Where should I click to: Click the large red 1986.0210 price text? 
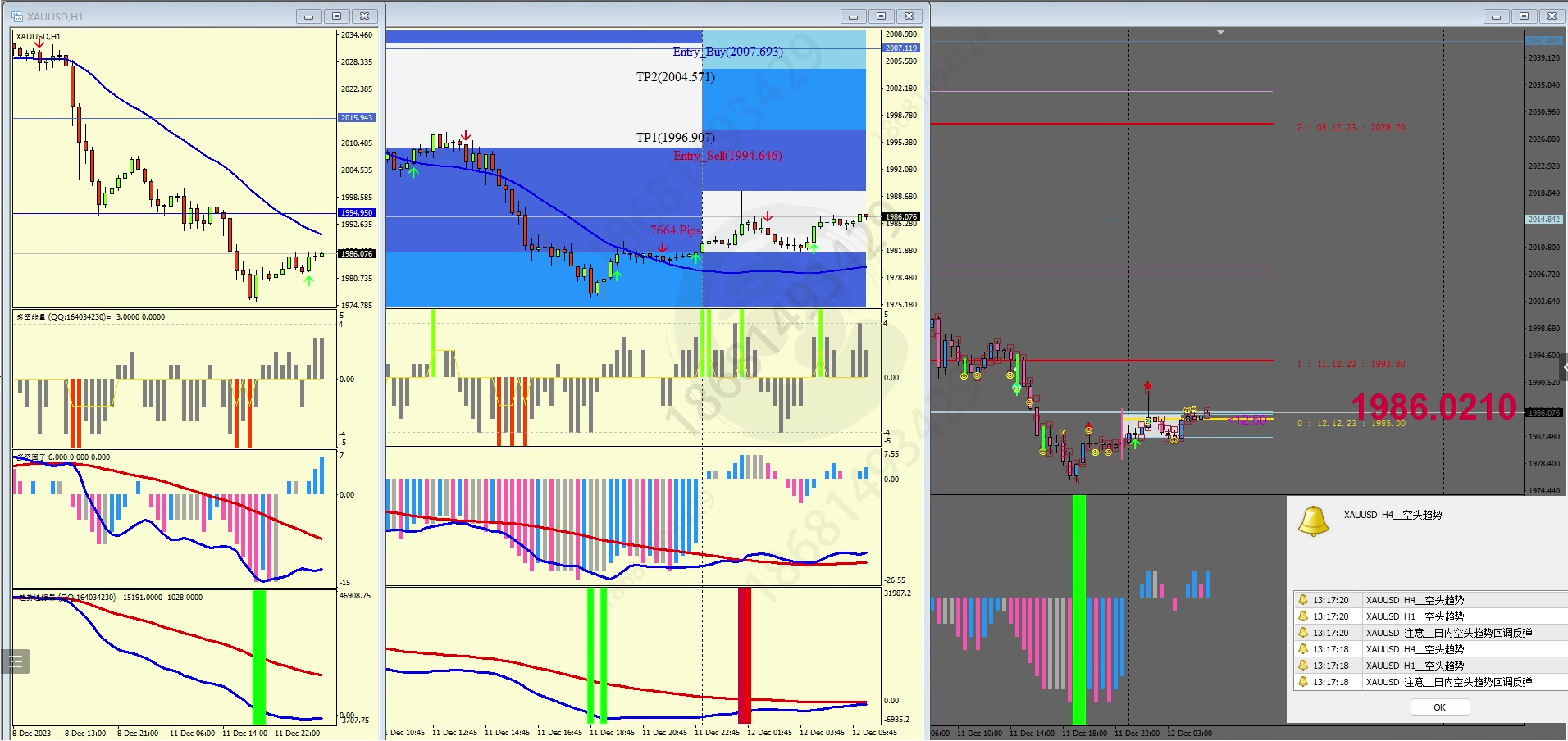[x=1434, y=407]
